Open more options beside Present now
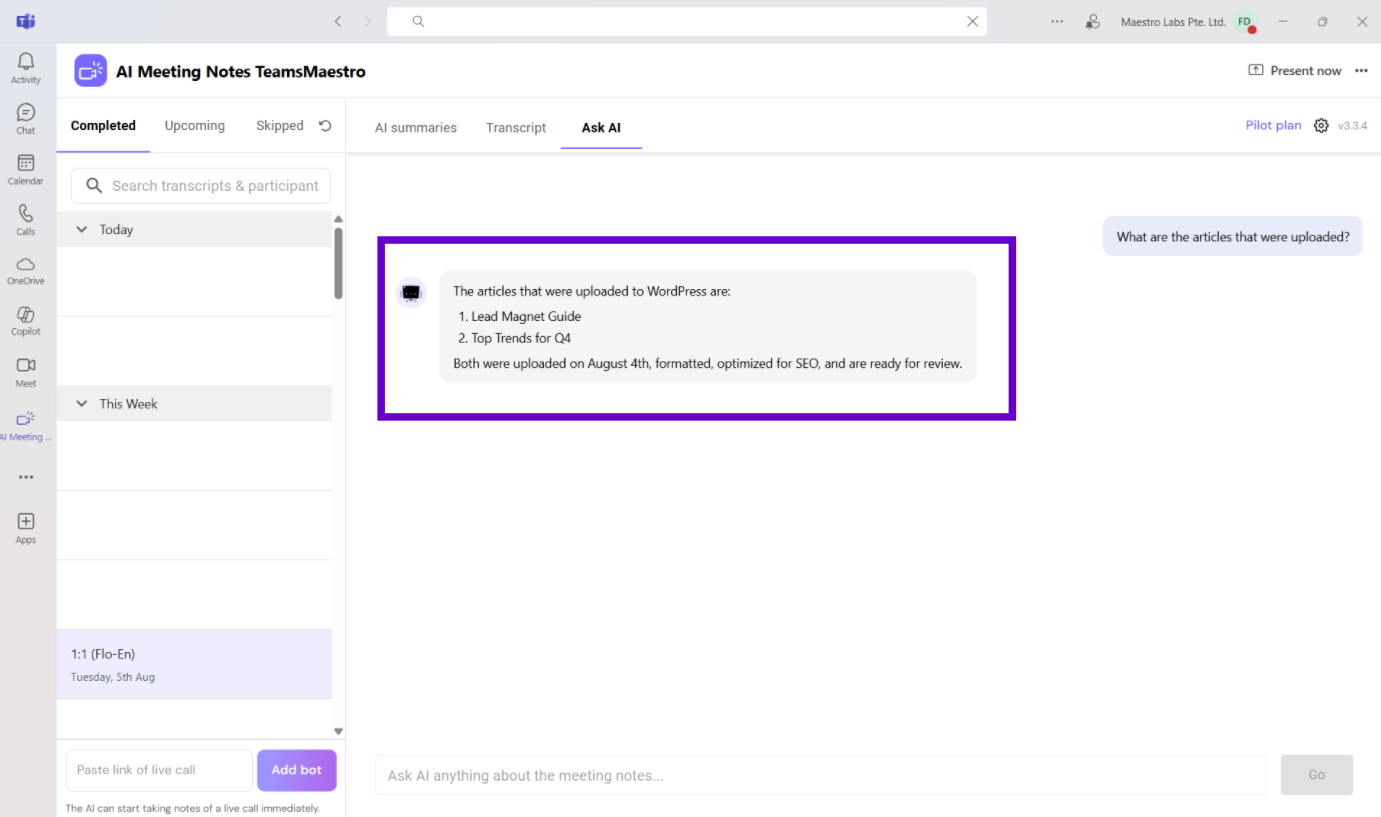The image size is (1381, 817). [x=1361, y=71]
